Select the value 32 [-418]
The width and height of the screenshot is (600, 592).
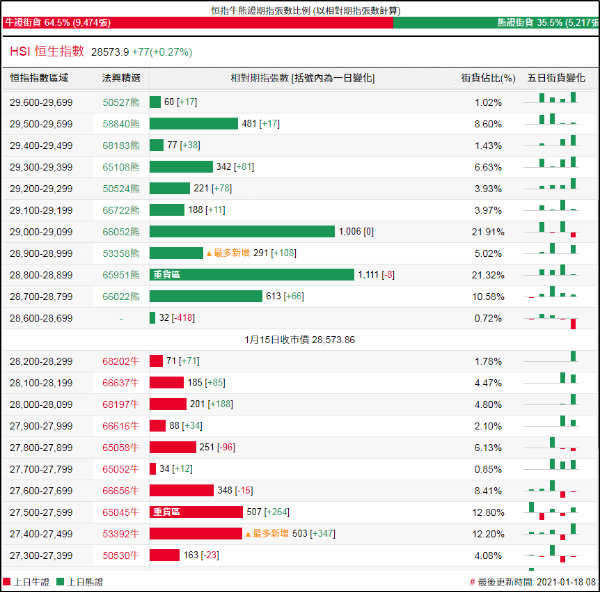(177, 318)
